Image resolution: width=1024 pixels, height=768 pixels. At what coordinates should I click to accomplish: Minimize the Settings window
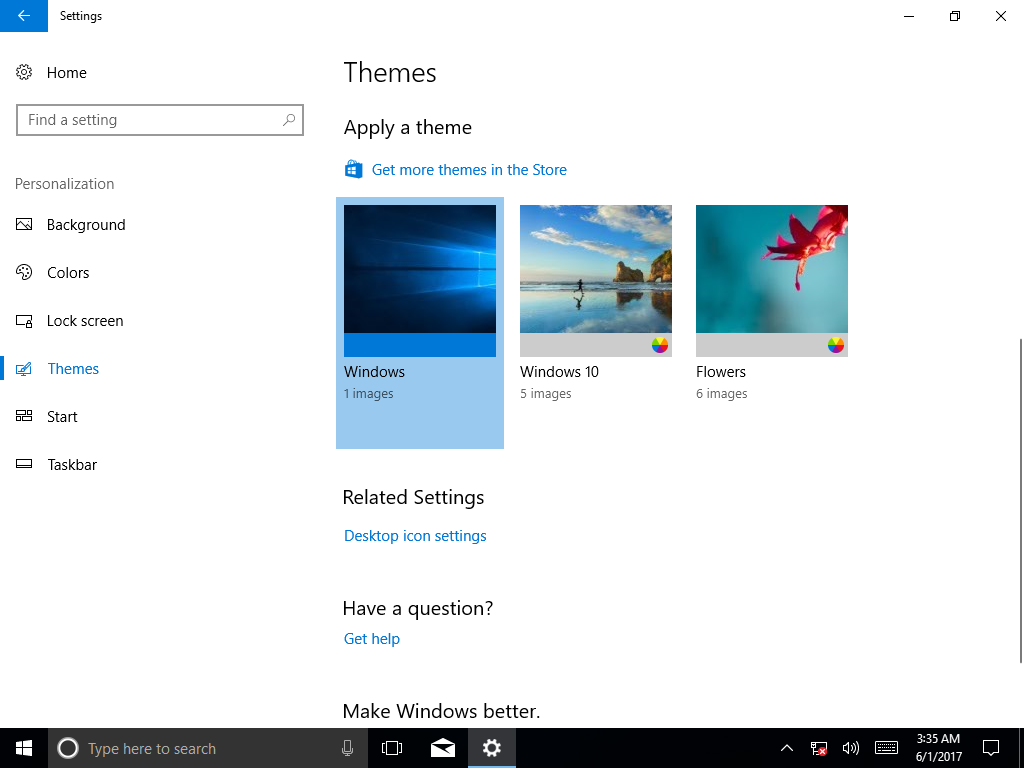[x=908, y=16]
